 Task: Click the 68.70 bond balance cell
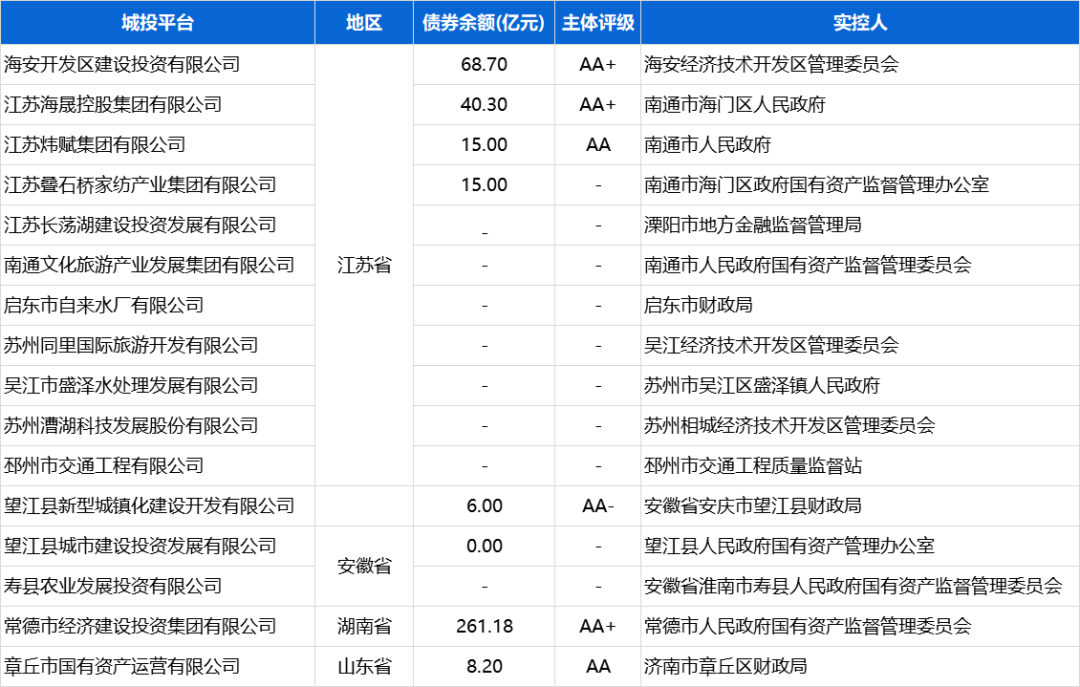tap(484, 64)
